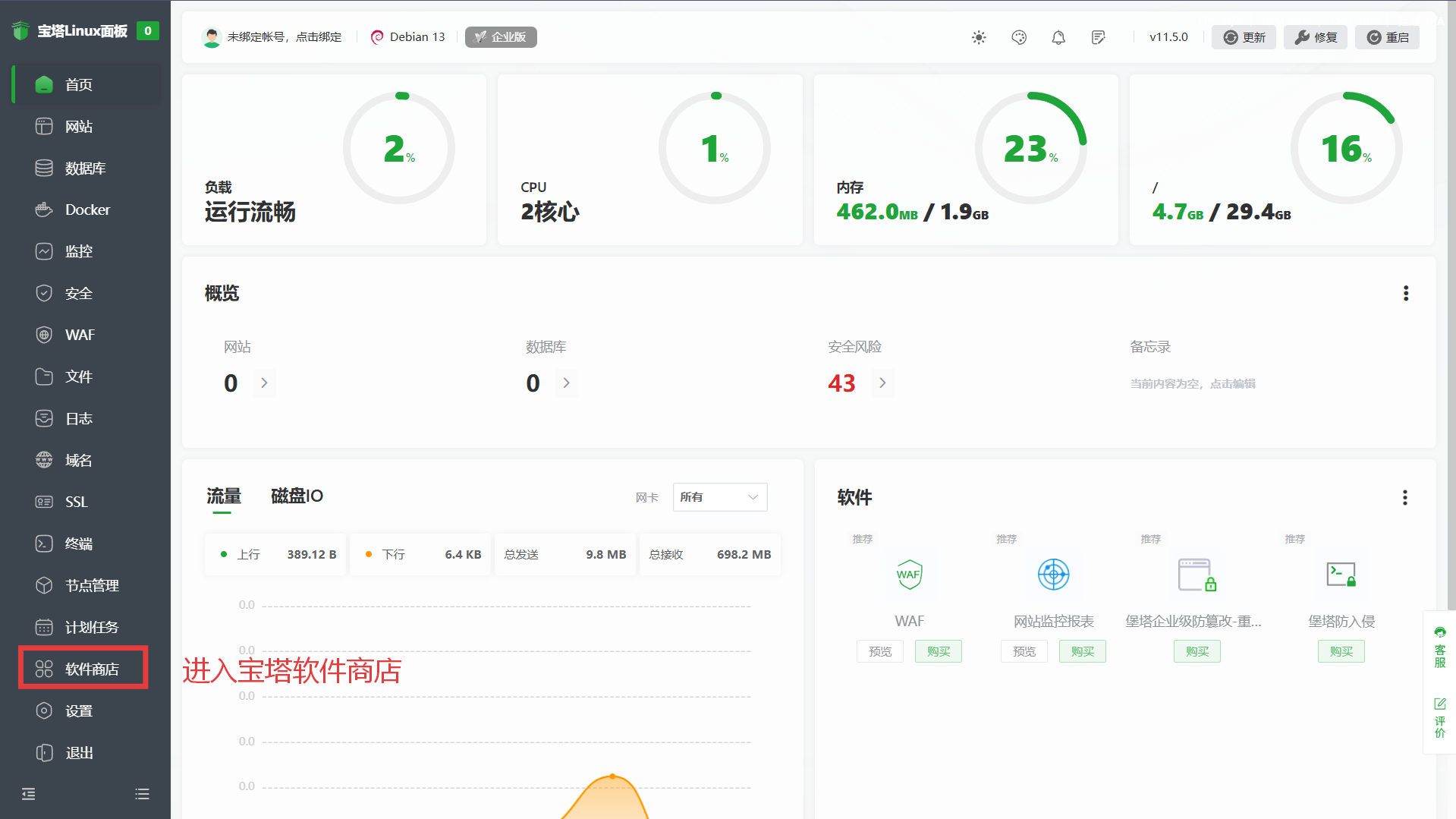Switch to the 磁盘IO tab
Viewport: 1456px width, 819px height.
(297, 496)
